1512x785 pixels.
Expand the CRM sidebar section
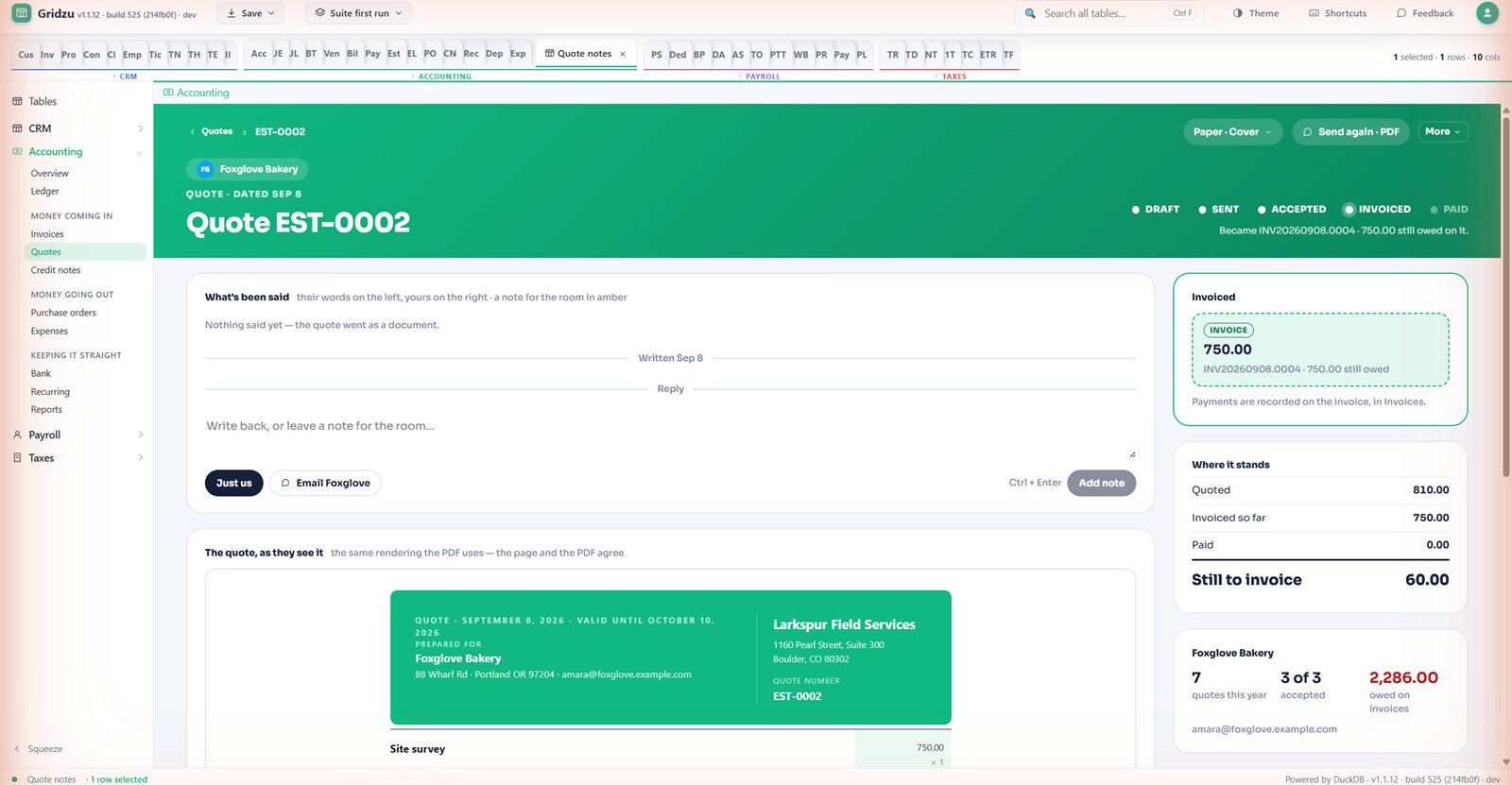click(x=141, y=128)
